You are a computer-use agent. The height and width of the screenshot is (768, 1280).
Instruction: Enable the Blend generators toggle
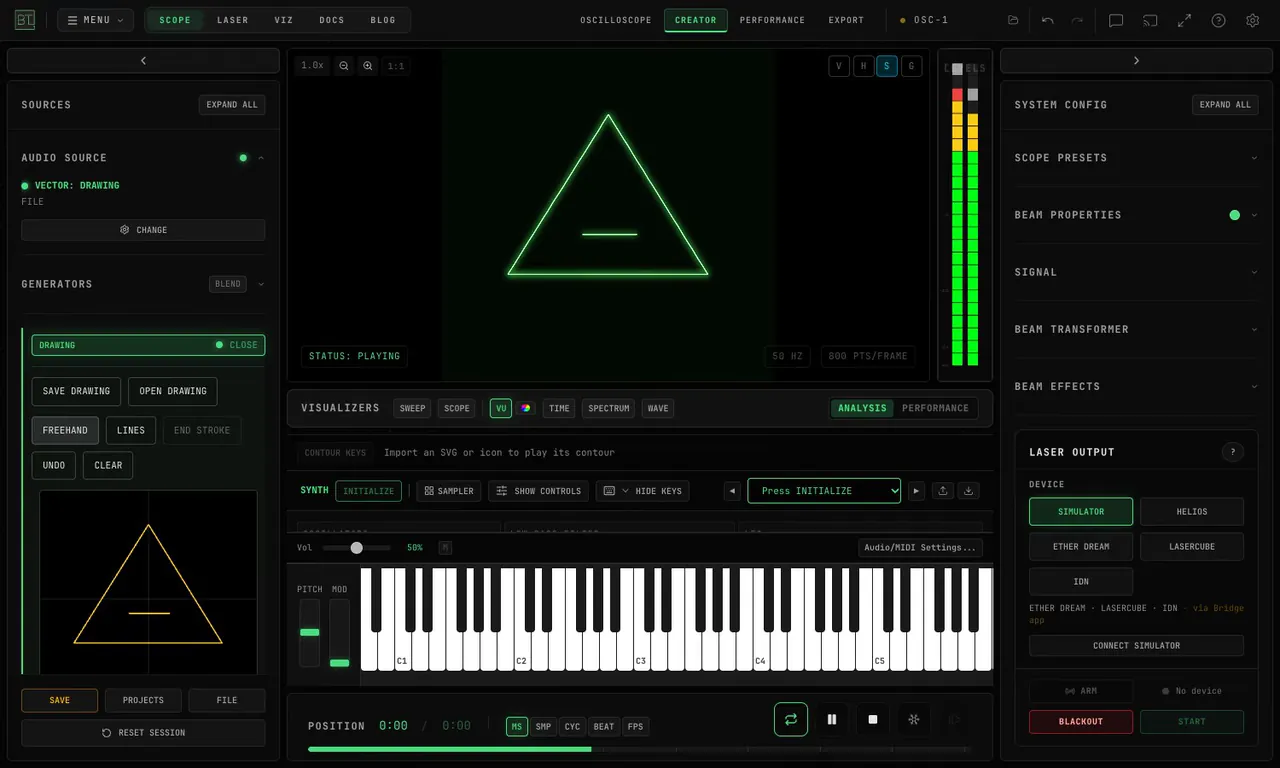click(x=228, y=284)
